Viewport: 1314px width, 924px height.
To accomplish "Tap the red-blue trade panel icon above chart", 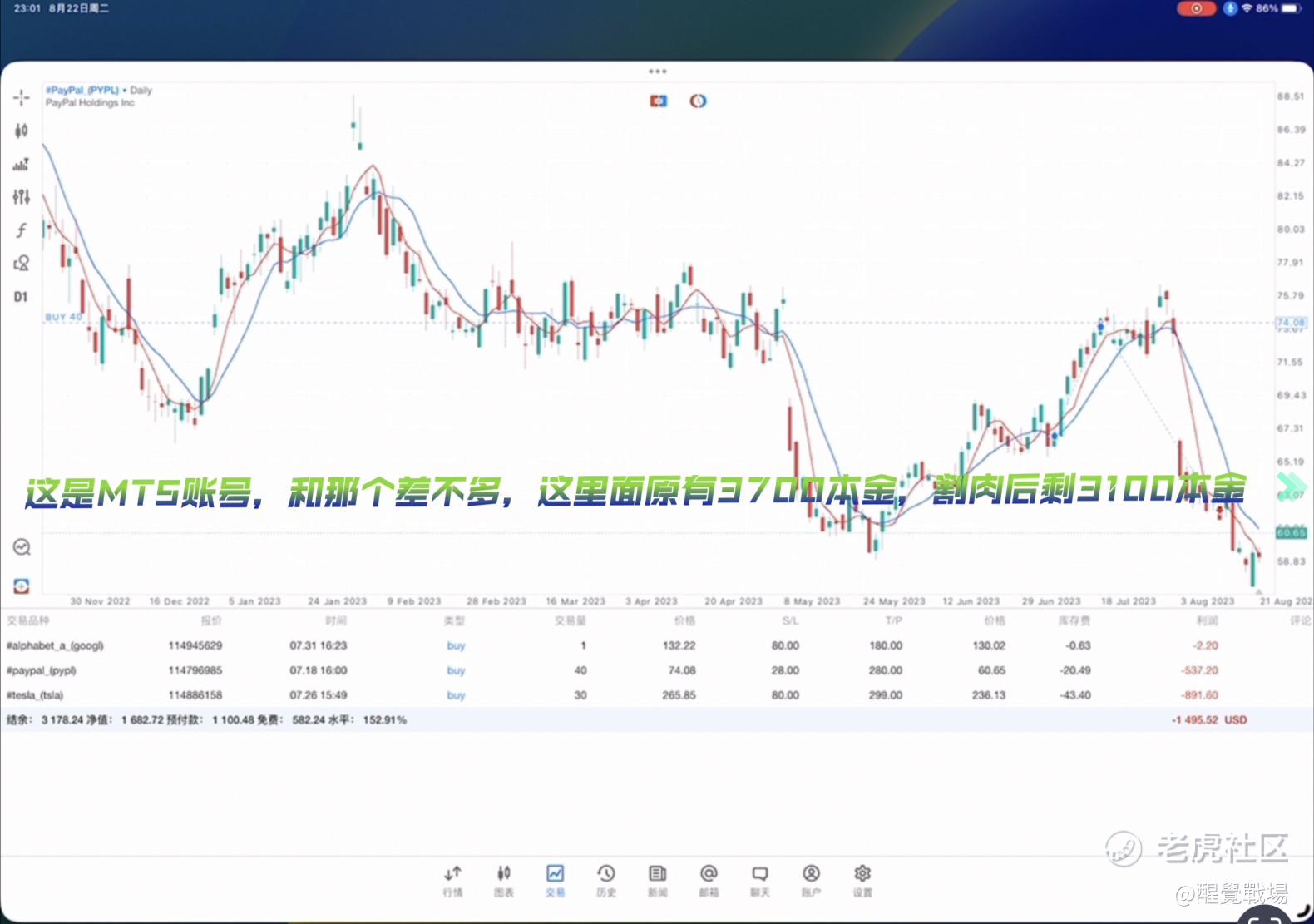I will pos(659,101).
